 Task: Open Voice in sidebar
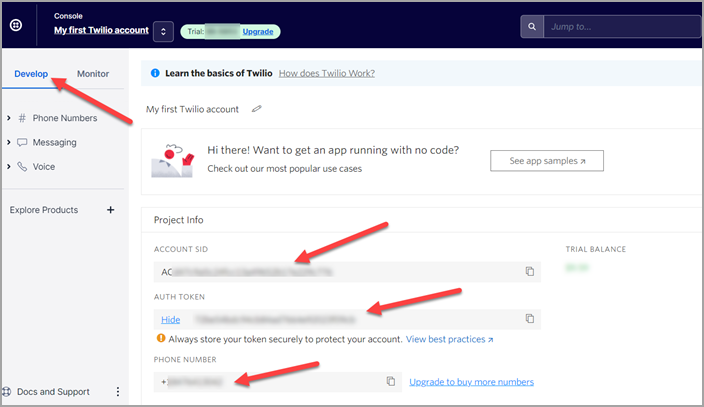[44, 167]
